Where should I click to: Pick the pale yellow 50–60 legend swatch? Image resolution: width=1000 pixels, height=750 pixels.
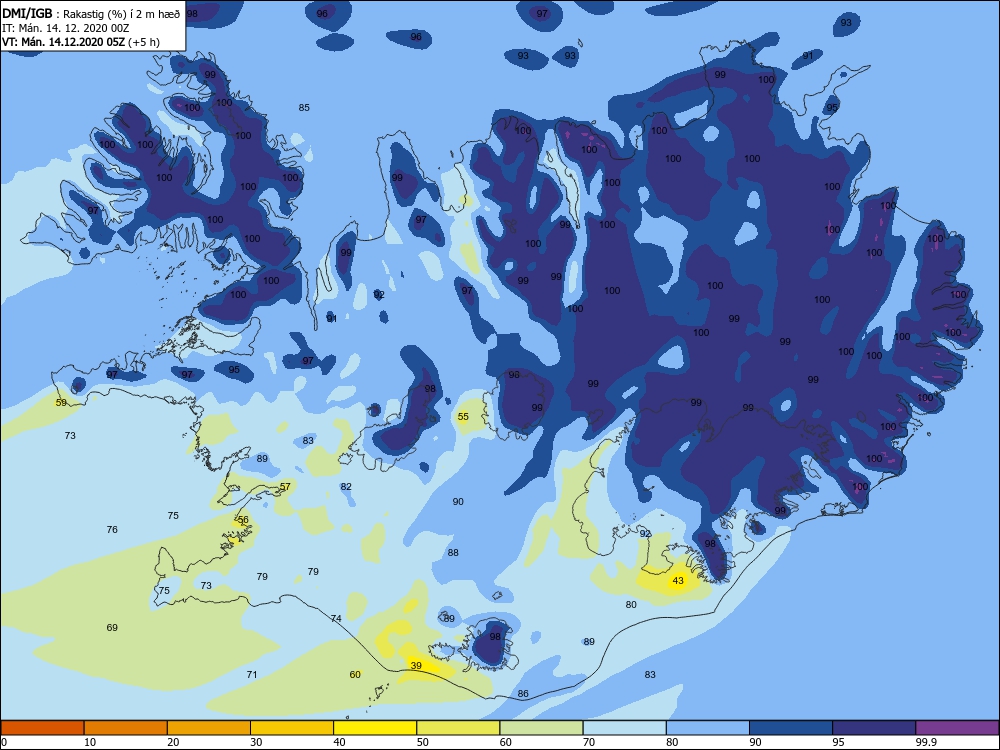[458, 728]
